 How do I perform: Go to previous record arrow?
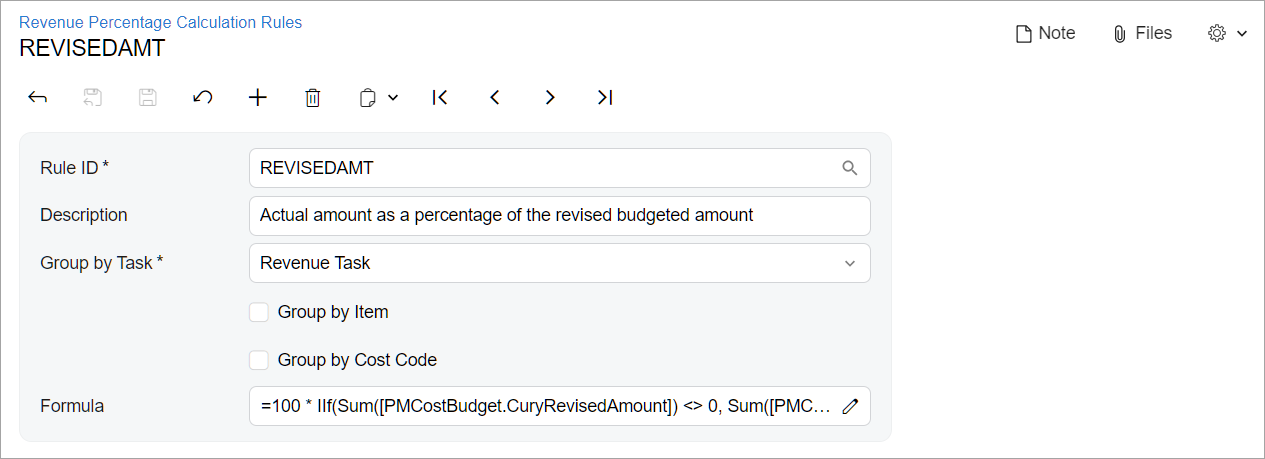point(494,97)
